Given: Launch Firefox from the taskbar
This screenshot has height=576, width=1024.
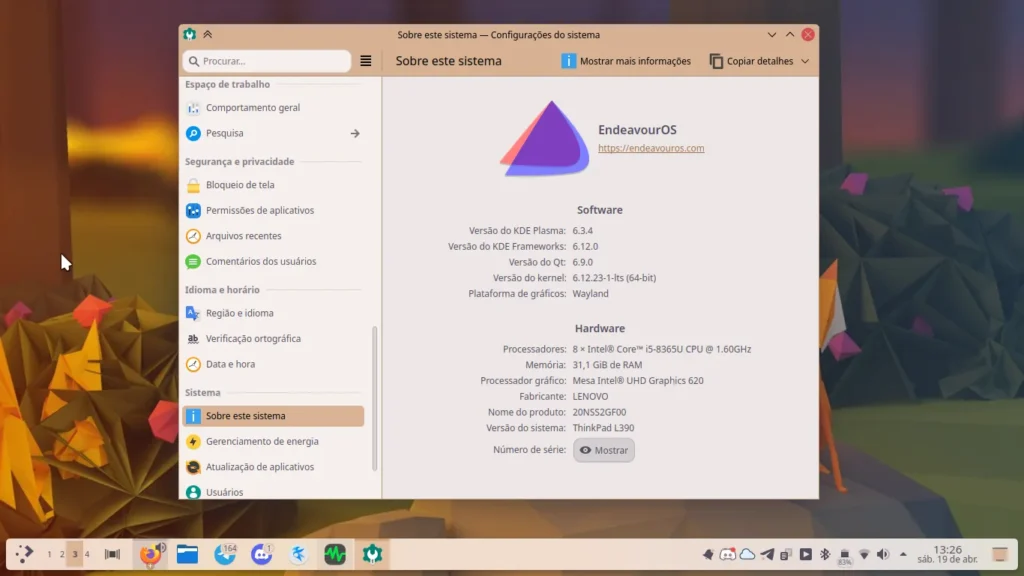Looking at the screenshot, I should pyautogui.click(x=150, y=554).
